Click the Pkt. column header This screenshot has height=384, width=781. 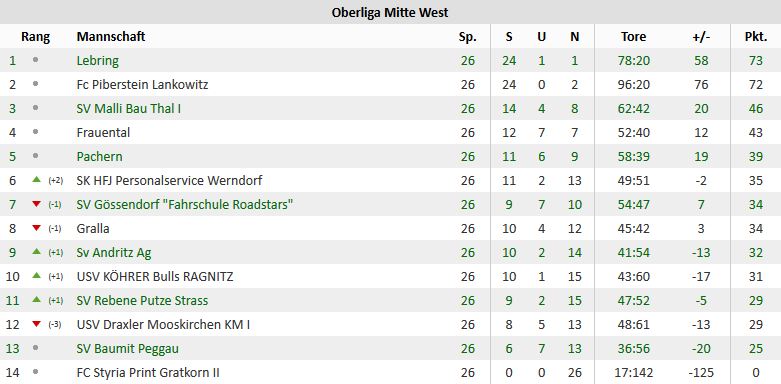click(756, 36)
